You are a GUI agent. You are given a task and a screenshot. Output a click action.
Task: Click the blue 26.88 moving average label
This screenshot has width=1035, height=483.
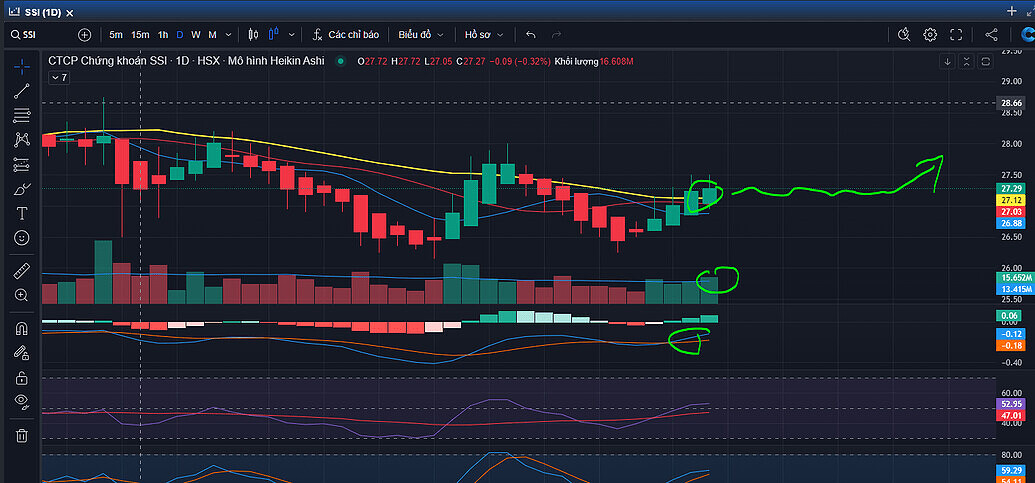(x=1012, y=224)
